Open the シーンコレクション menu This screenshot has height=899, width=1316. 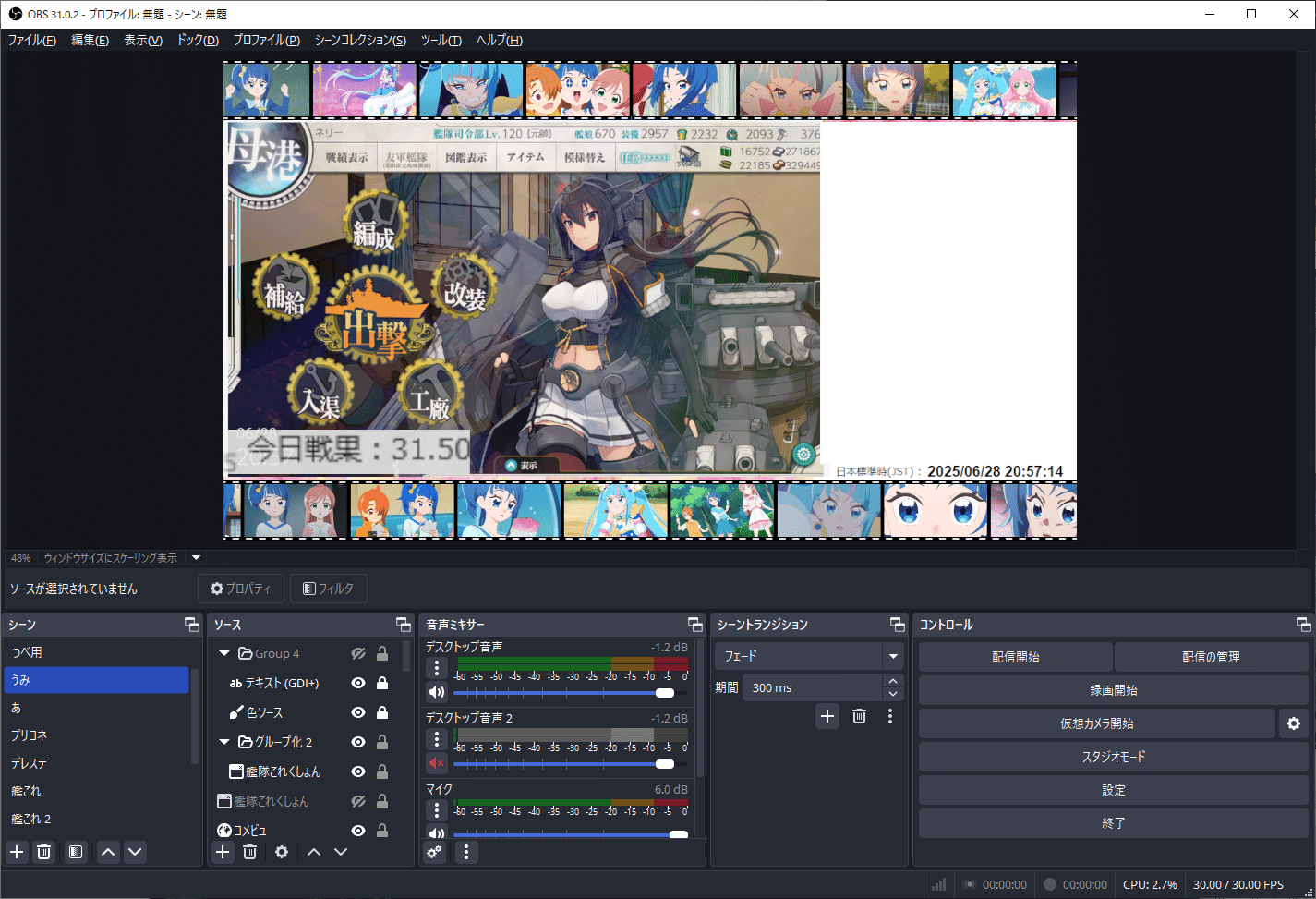pos(360,41)
